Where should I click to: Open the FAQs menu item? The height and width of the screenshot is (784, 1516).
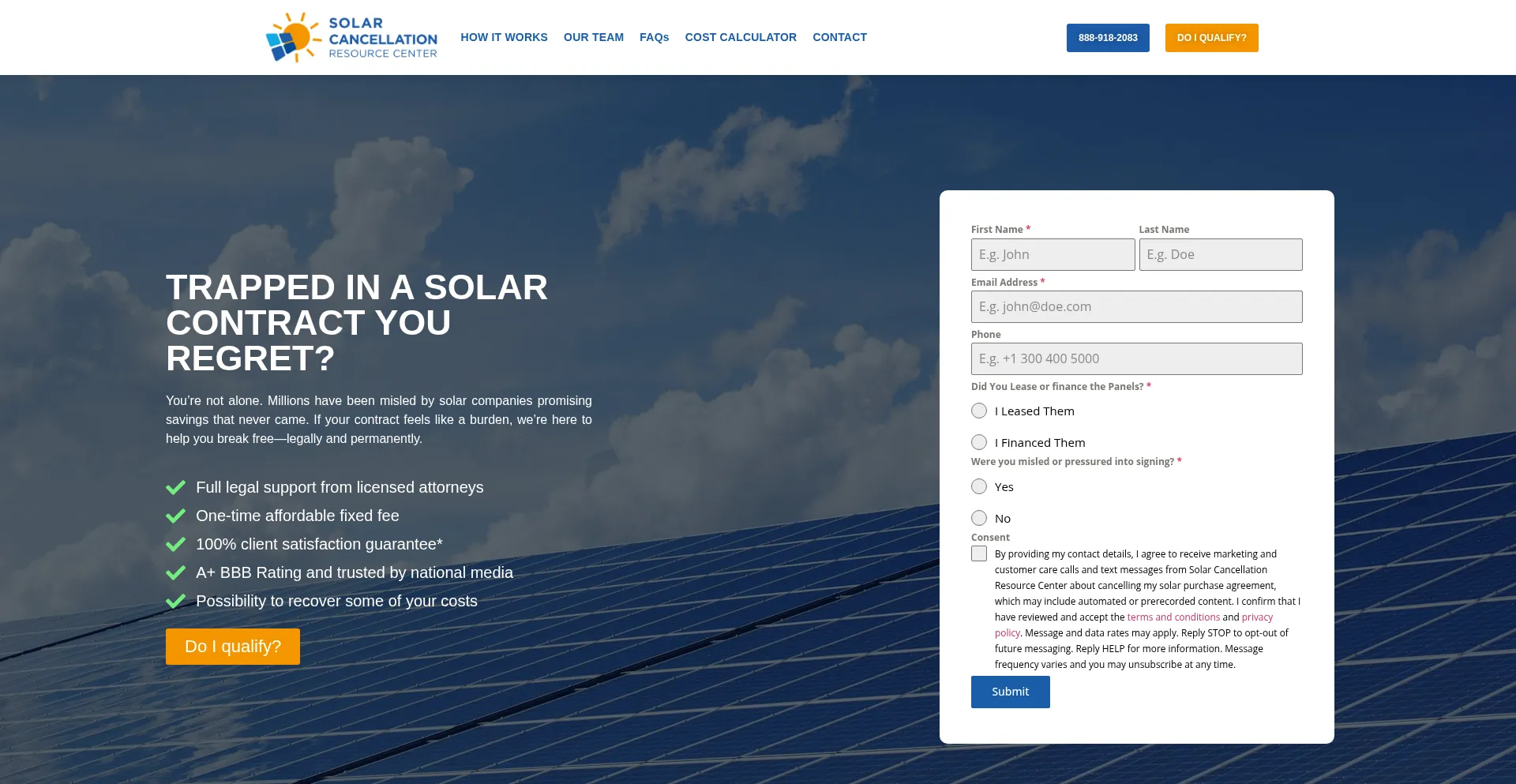pyautogui.click(x=655, y=37)
